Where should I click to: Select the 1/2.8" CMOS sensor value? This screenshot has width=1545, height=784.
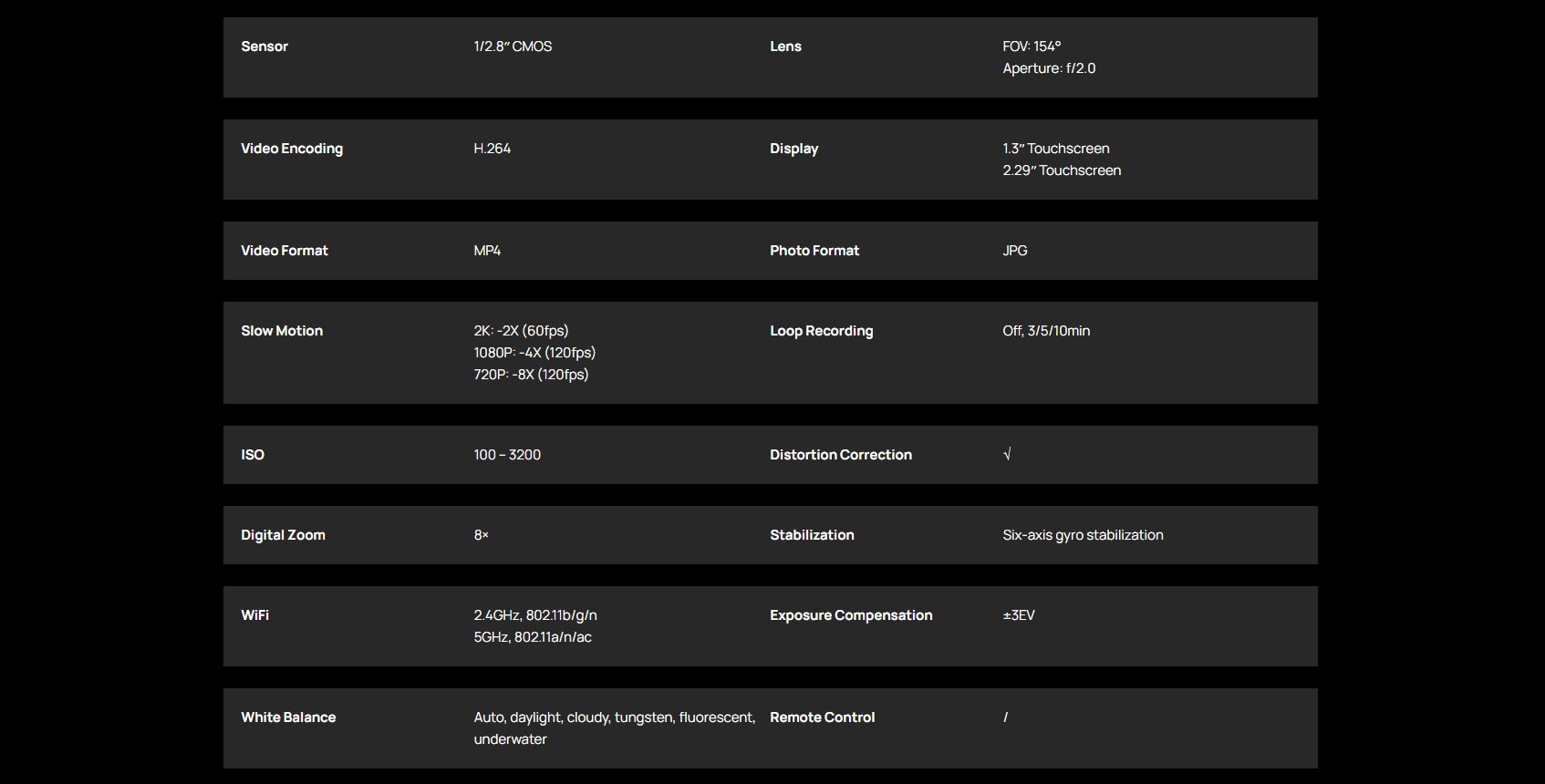click(x=513, y=46)
